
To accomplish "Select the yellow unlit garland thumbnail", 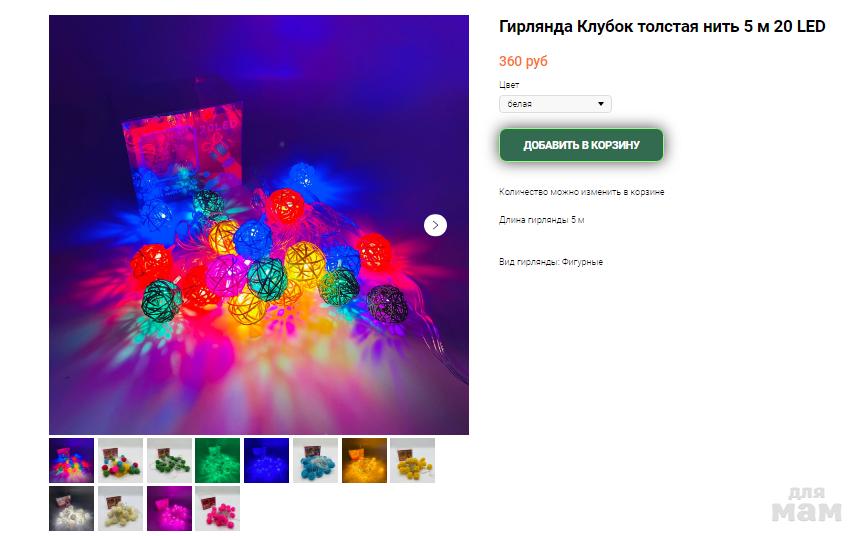I will 413,460.
